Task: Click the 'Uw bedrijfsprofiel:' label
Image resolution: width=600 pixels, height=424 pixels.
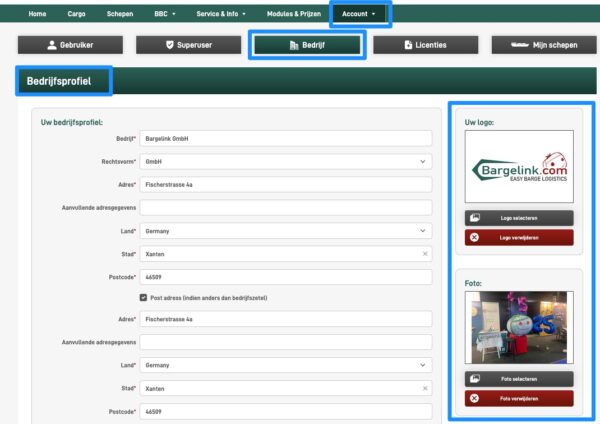Action: pos(72,122)
